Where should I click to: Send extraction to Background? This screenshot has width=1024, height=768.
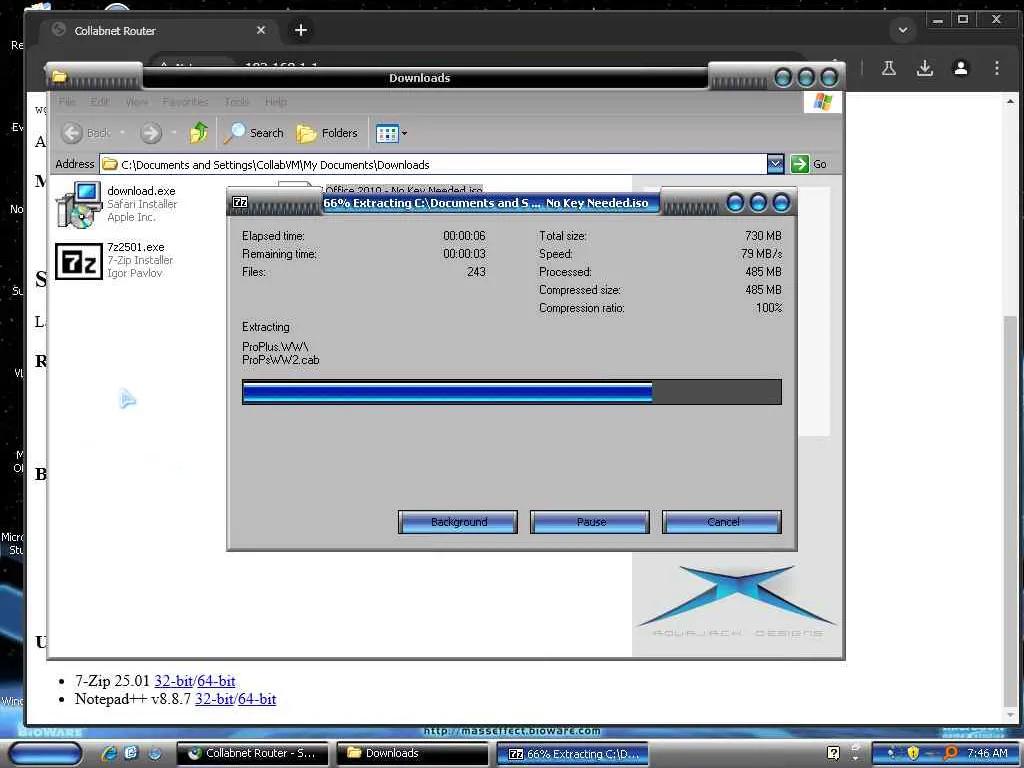tap(458, 522)
